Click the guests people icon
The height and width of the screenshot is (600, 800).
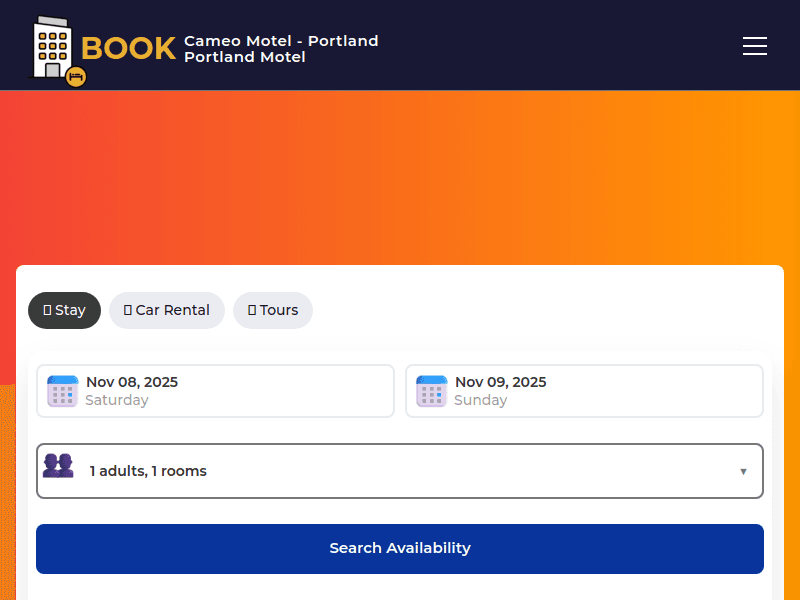[58, 466]
